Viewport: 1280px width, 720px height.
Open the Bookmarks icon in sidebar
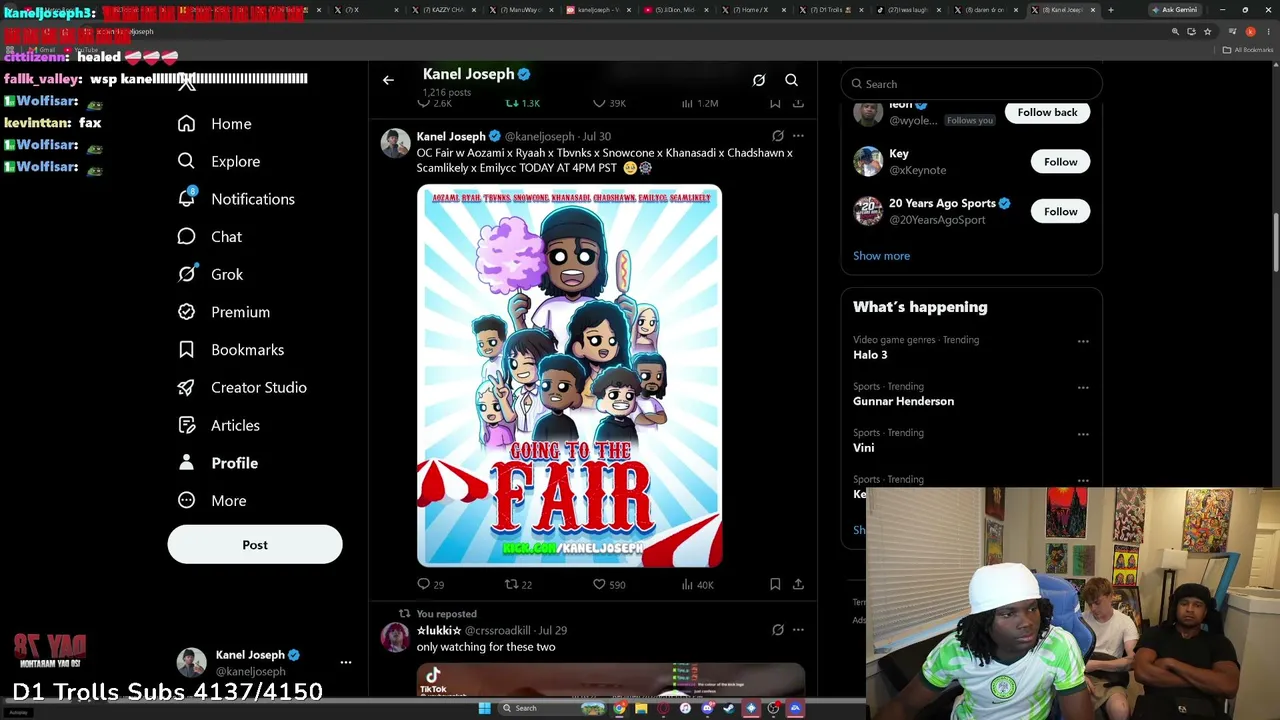pos(186,349)
